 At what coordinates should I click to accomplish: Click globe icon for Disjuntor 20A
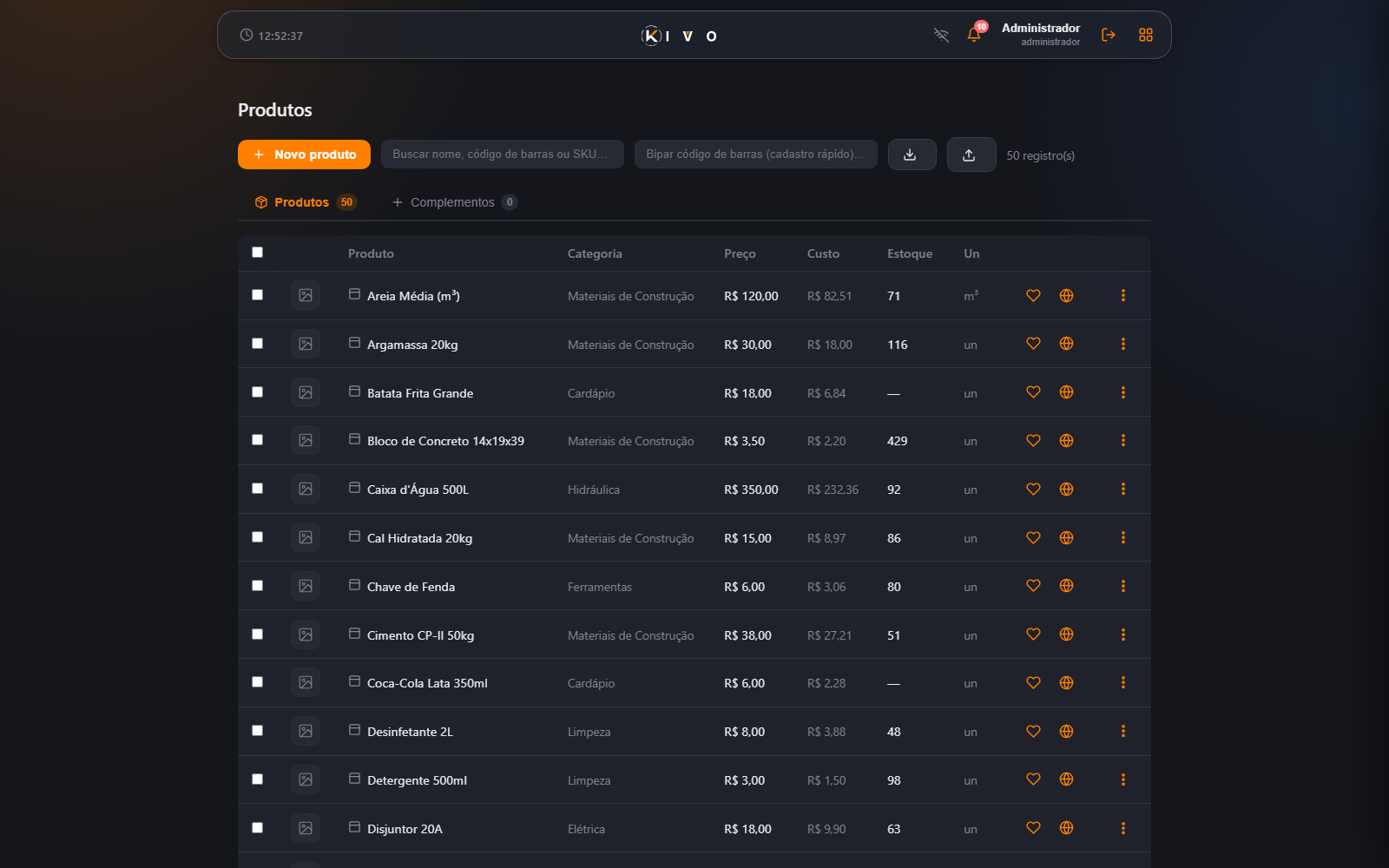[1067, 828]
